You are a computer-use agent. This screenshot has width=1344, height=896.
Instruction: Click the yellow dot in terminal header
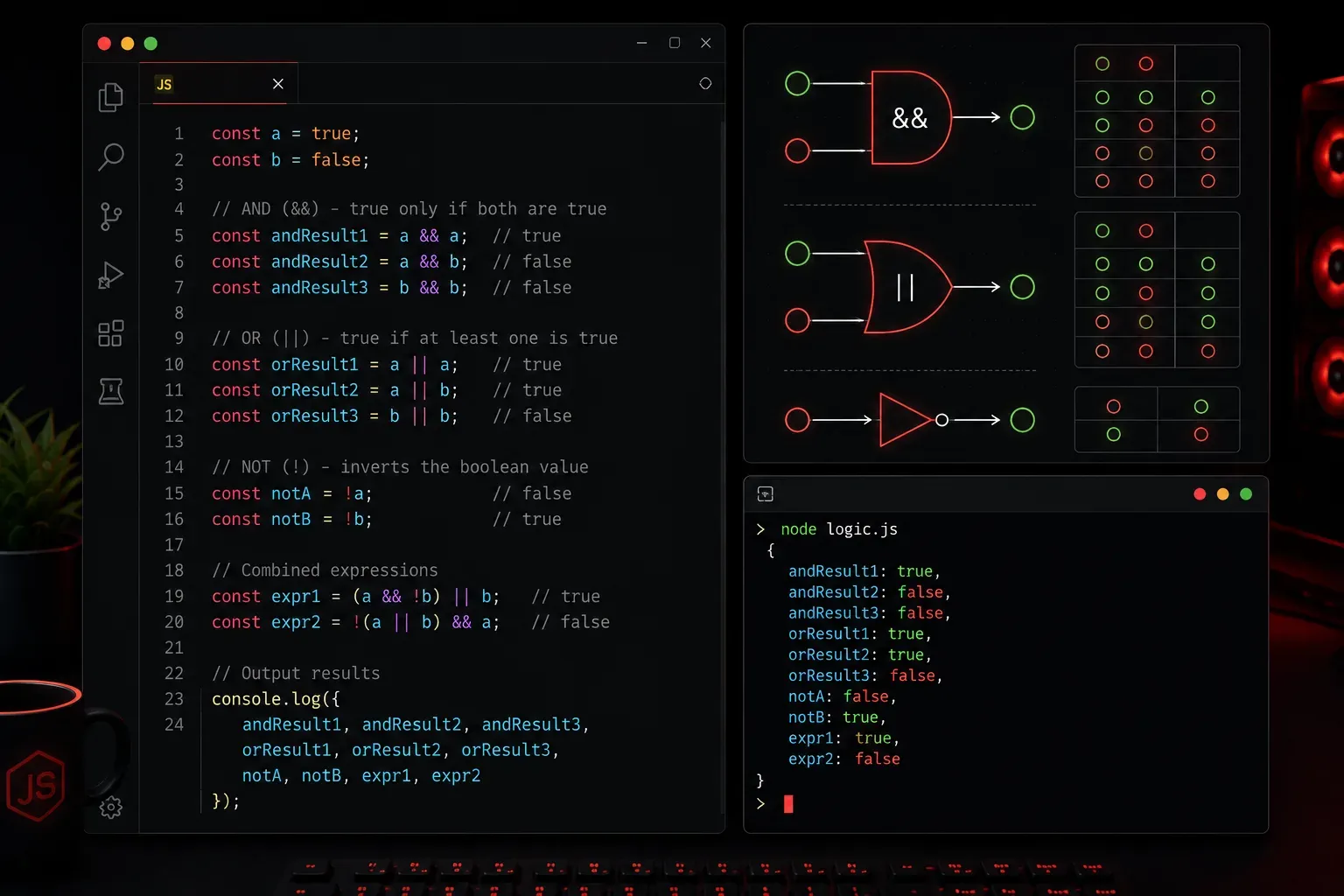coord(1222,494)
